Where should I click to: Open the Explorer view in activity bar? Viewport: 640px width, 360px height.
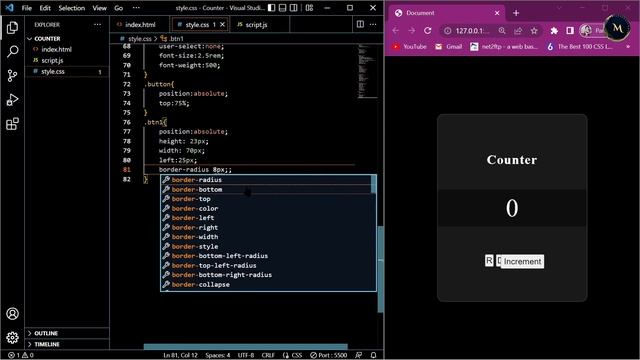coord(12,27)
